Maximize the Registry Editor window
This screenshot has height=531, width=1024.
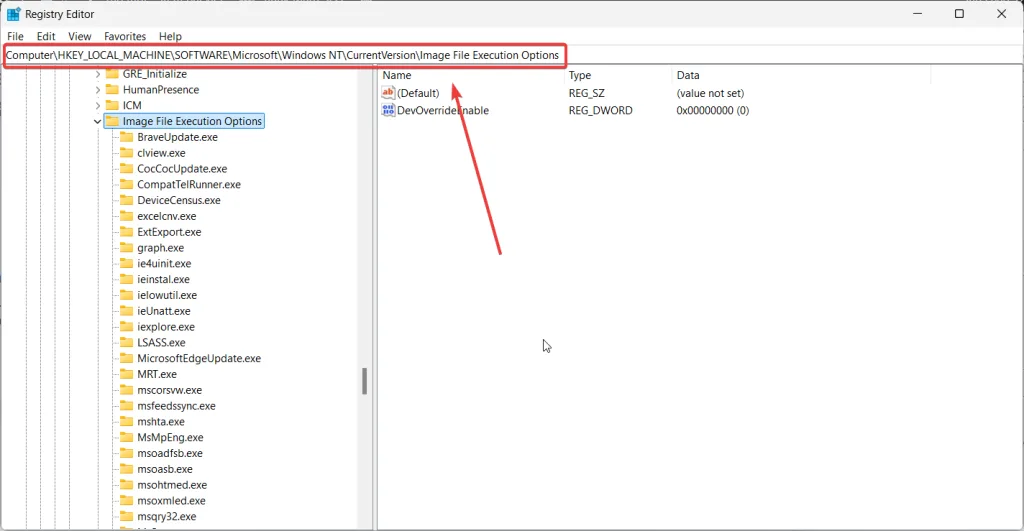pos(959,14)
